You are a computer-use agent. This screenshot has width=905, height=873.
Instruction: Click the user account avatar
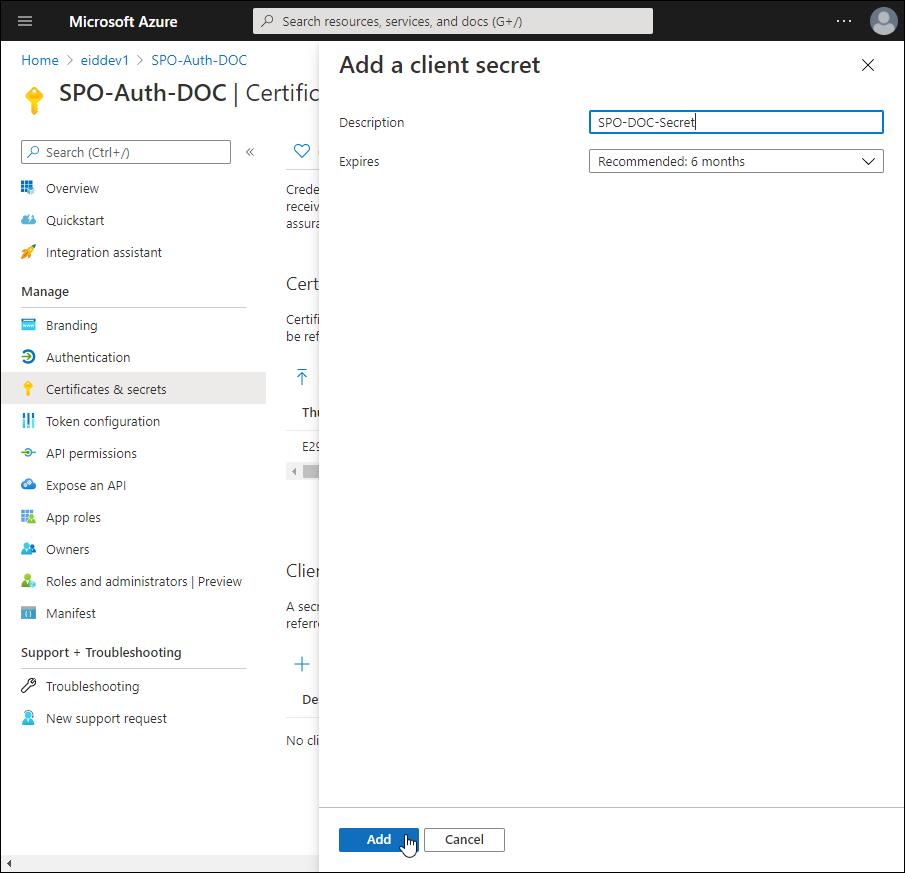pos(883,21)
